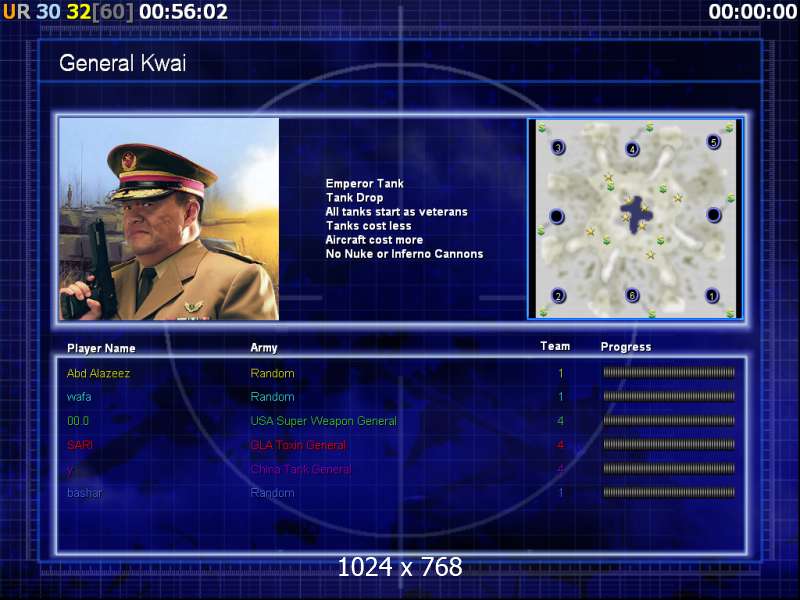Click team number in wafa's row
Screen dimensions: 800x600
(x=561, y=396)
